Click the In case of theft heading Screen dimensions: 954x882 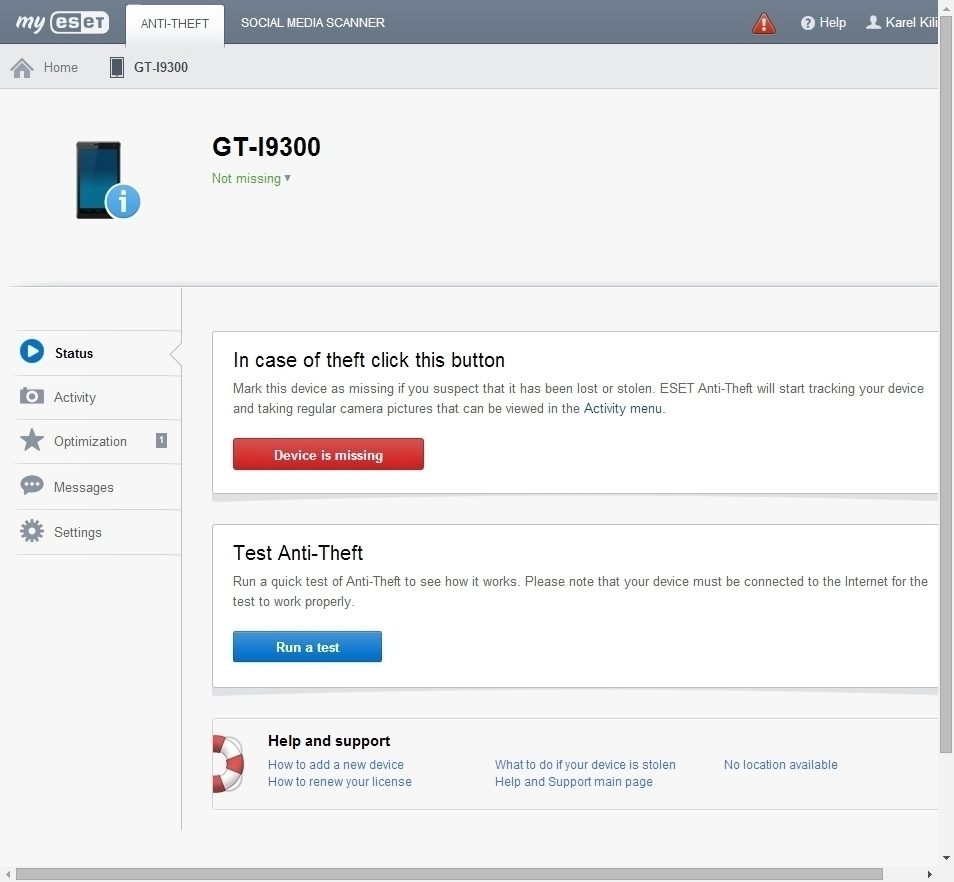click(x=369, y=360)
